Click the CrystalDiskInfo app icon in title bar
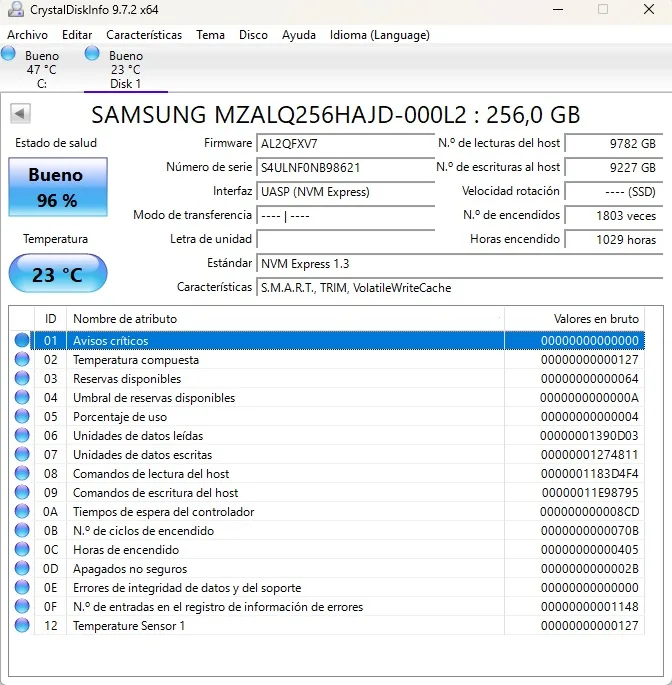This screenshot has height=685, width=672. coord(16,9)
